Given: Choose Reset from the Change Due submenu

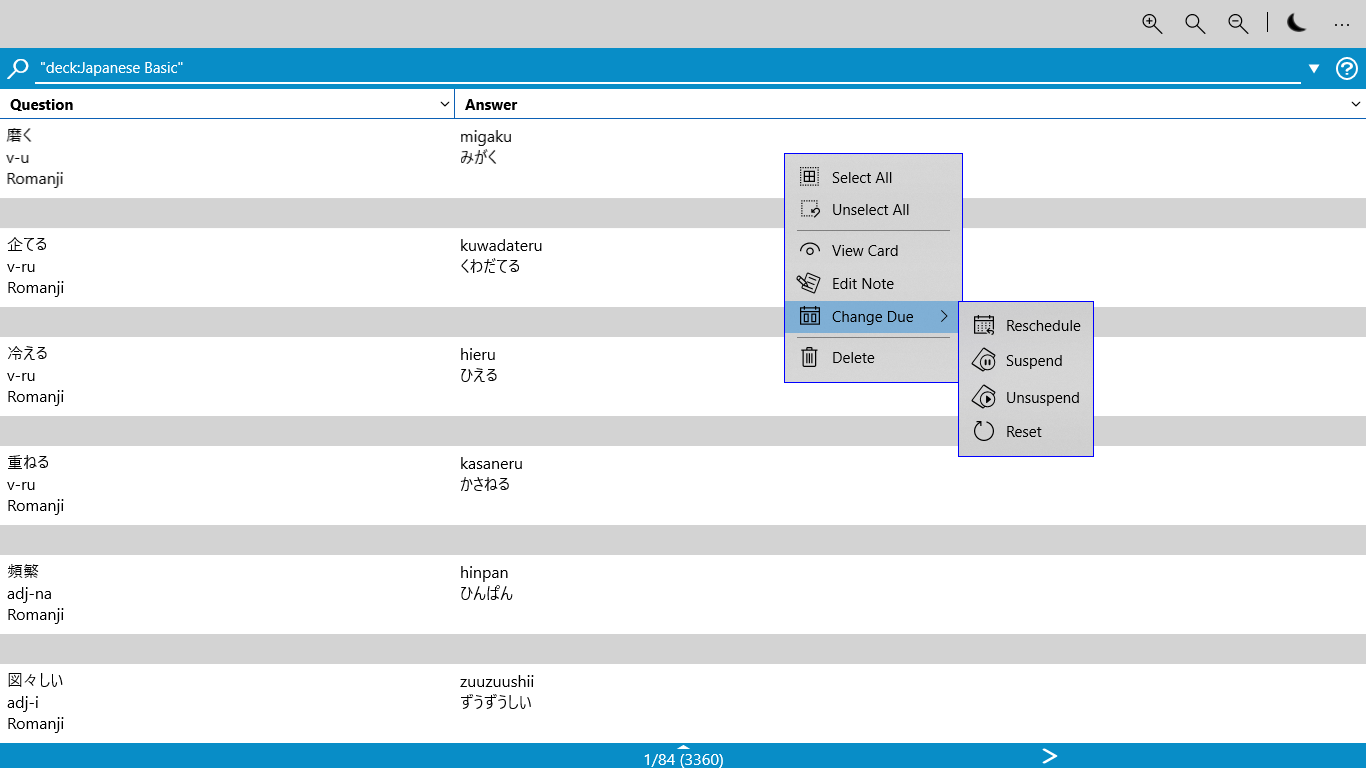Looking at the screenshot, I should tap(1022, 431).
